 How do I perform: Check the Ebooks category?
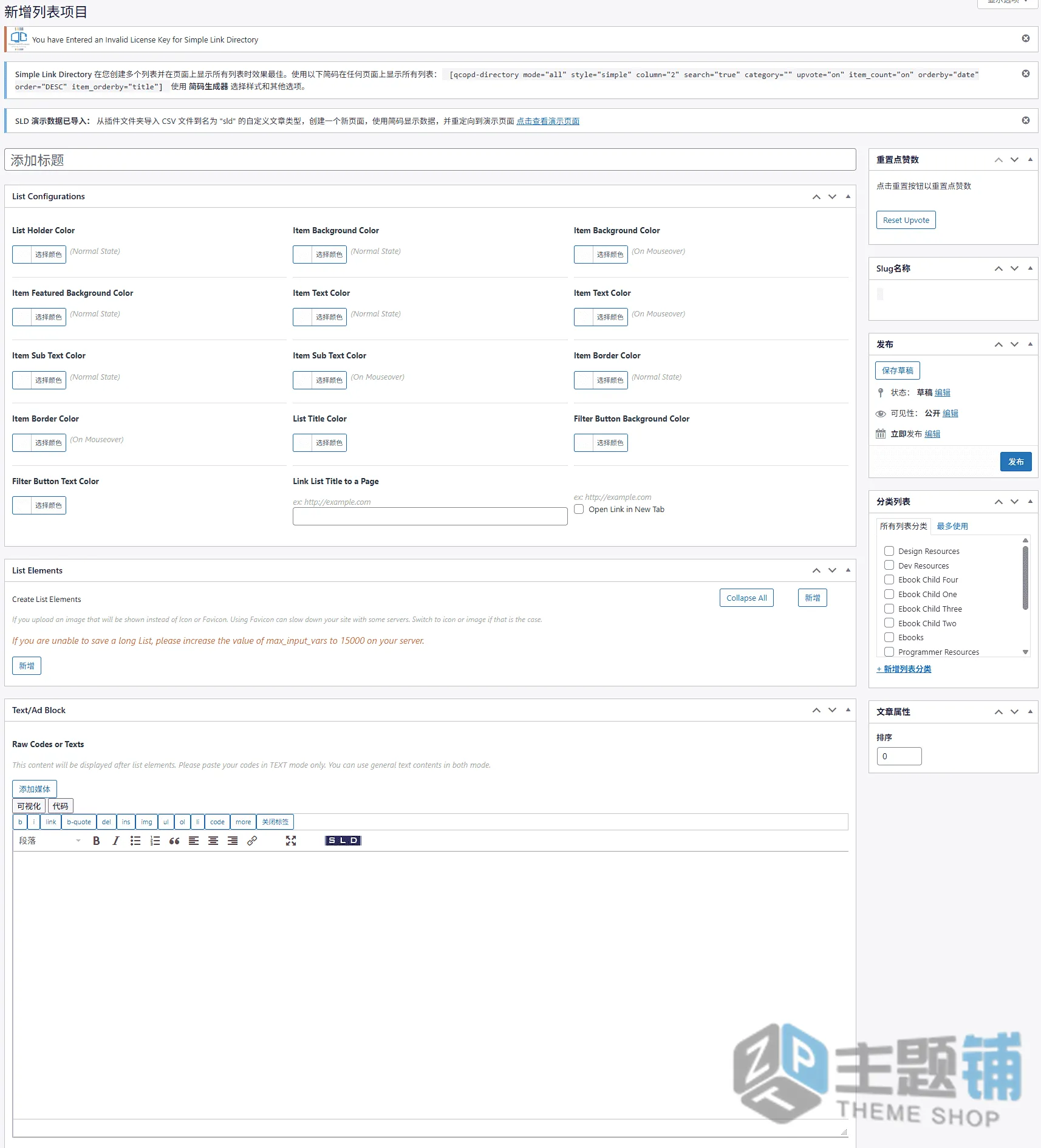coord(889,637)
